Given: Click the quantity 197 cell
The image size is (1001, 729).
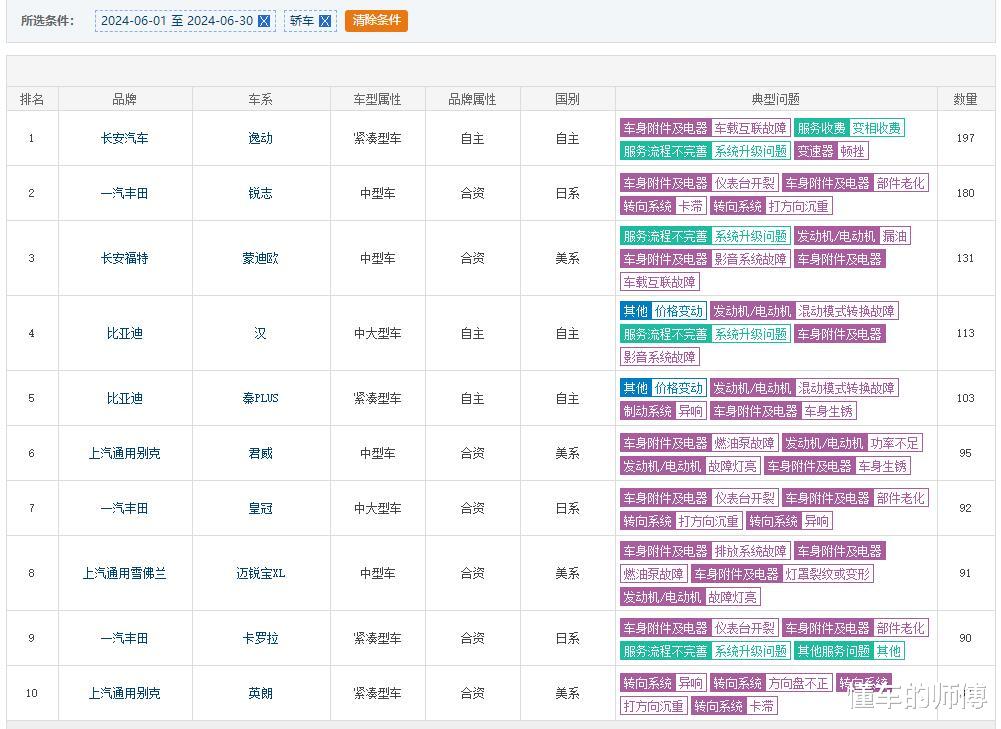Looking at the screenshot, I should click(965, 138).
